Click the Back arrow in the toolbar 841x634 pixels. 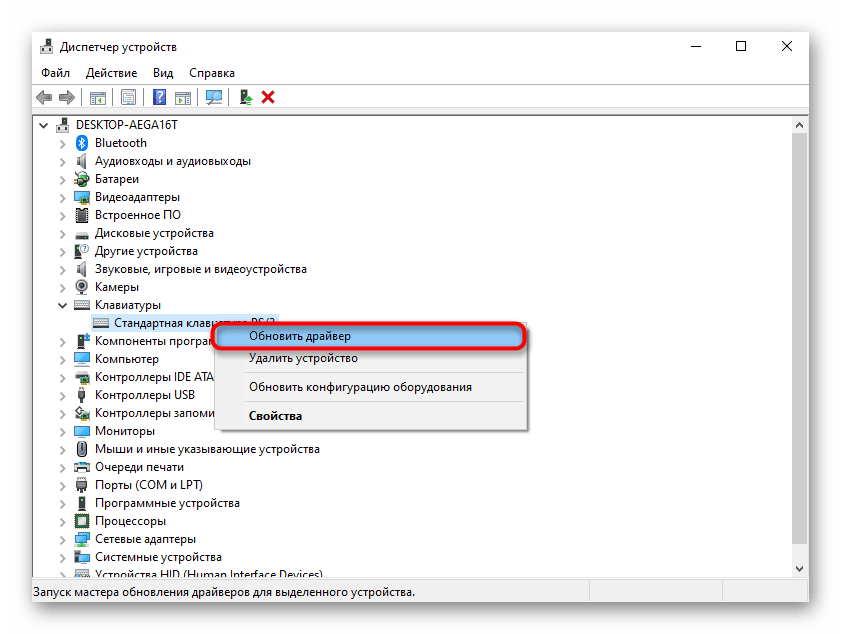point(45,97)
